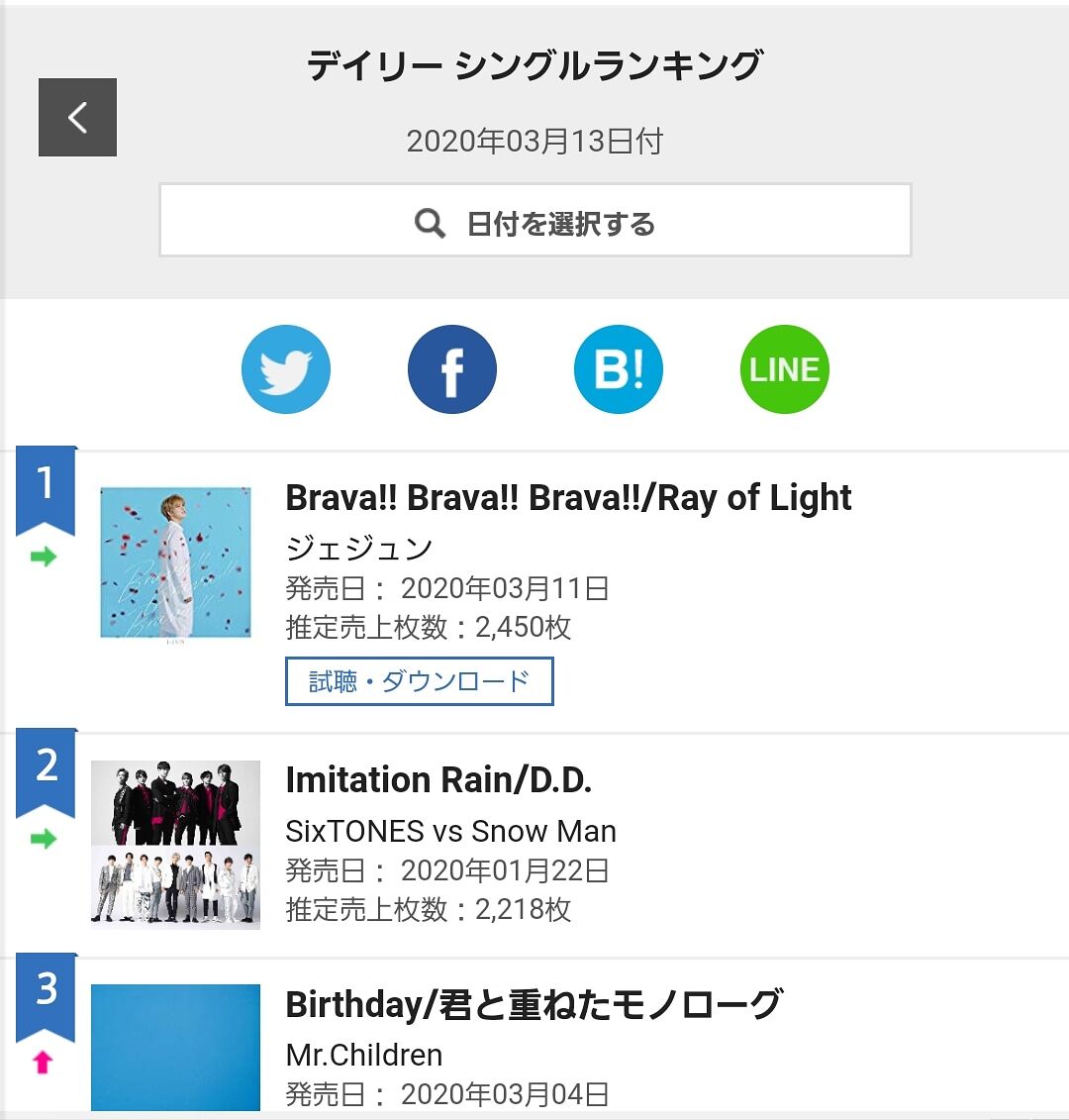
Task: Click artist name SixTONES vs Snow Man
Action: point(450,832)
